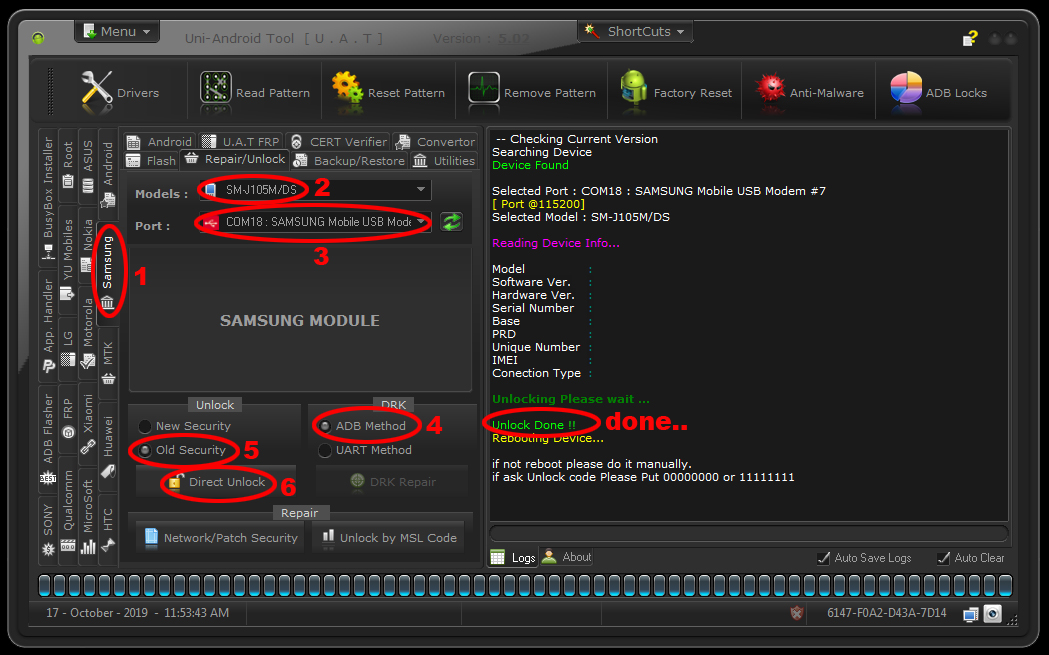Select Old Security radio option
This screenshot has width=1049, height=655.
coord(182,450)
